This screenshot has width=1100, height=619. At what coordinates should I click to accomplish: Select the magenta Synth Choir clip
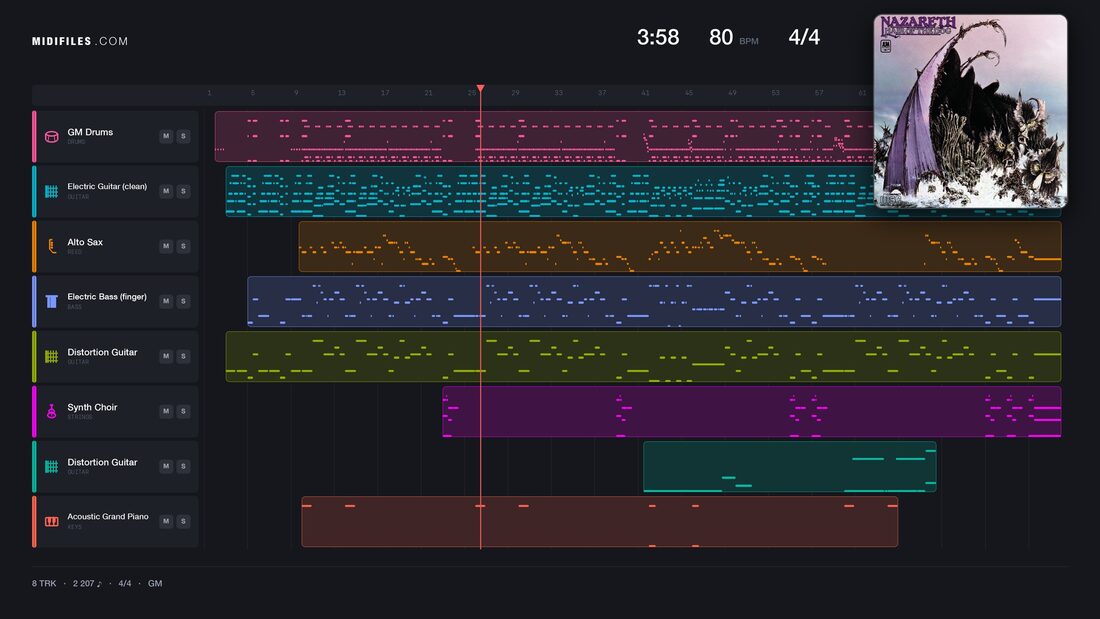751,411
